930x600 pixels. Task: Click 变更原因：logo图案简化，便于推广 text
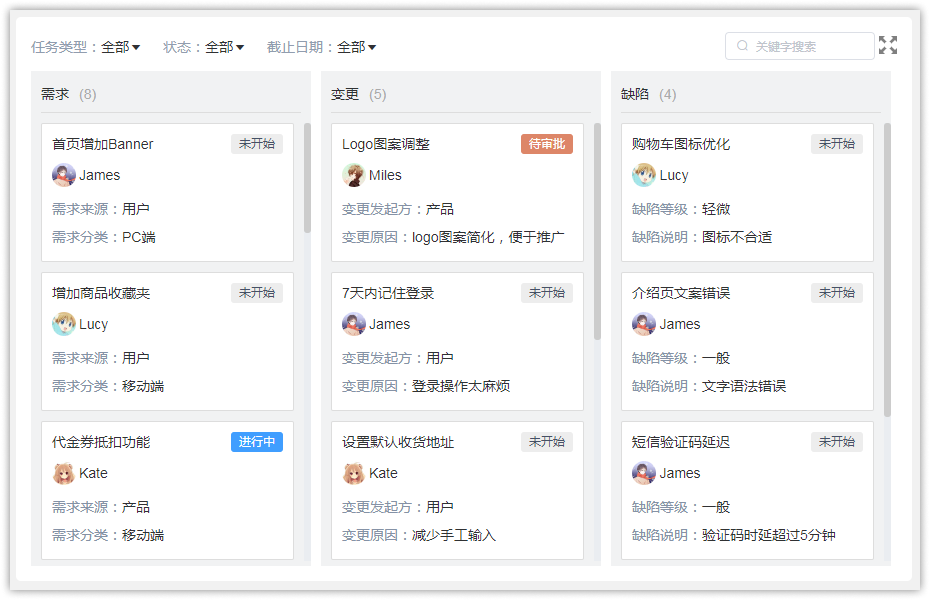453,237
